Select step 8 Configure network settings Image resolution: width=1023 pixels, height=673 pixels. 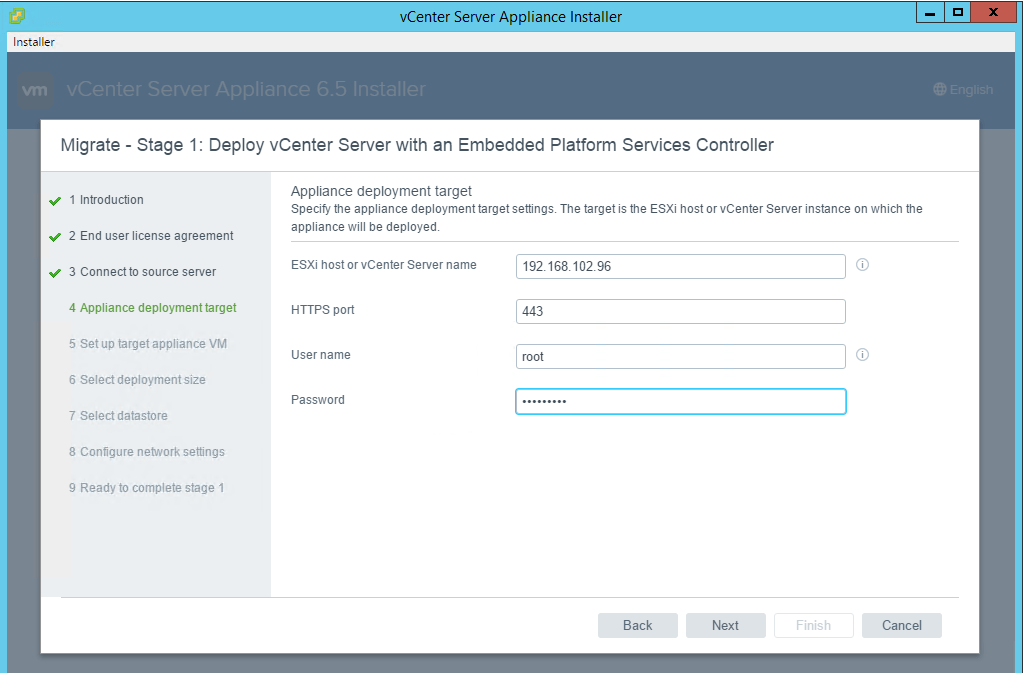(147, 451)
